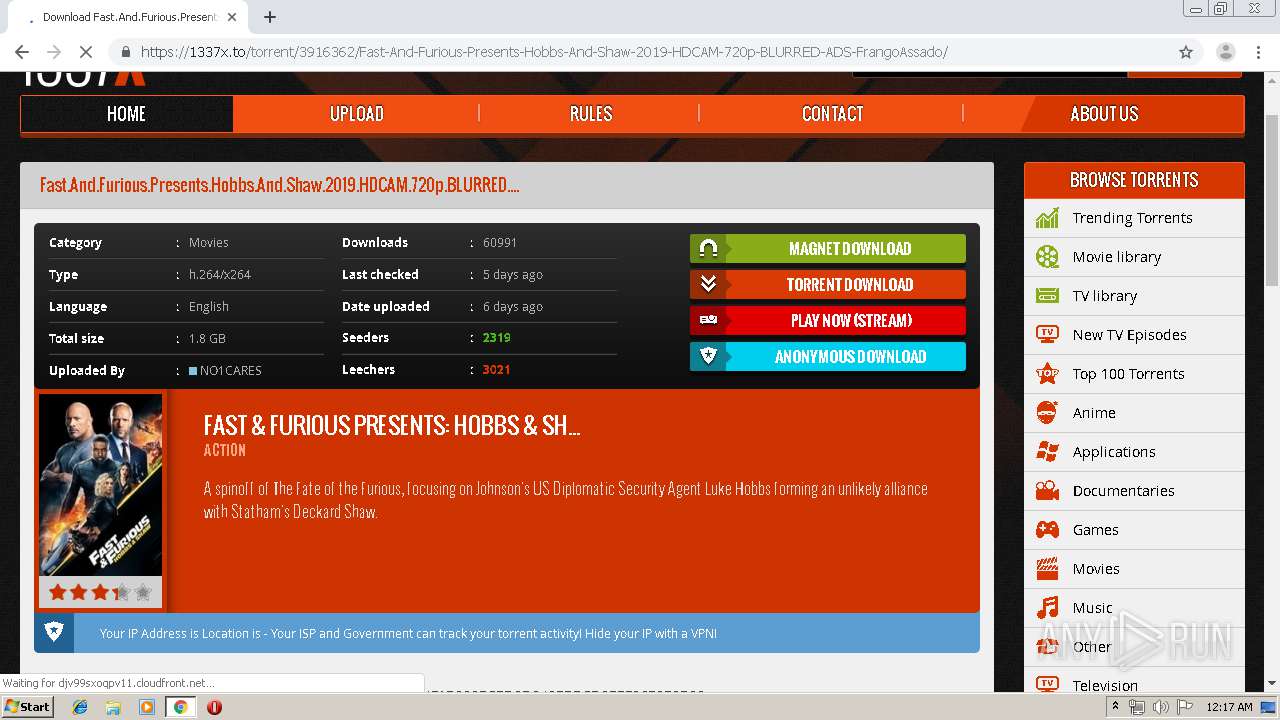Open the Windows Start menu
This screenshot has height=720, width=1280.
tap(27, 707)
